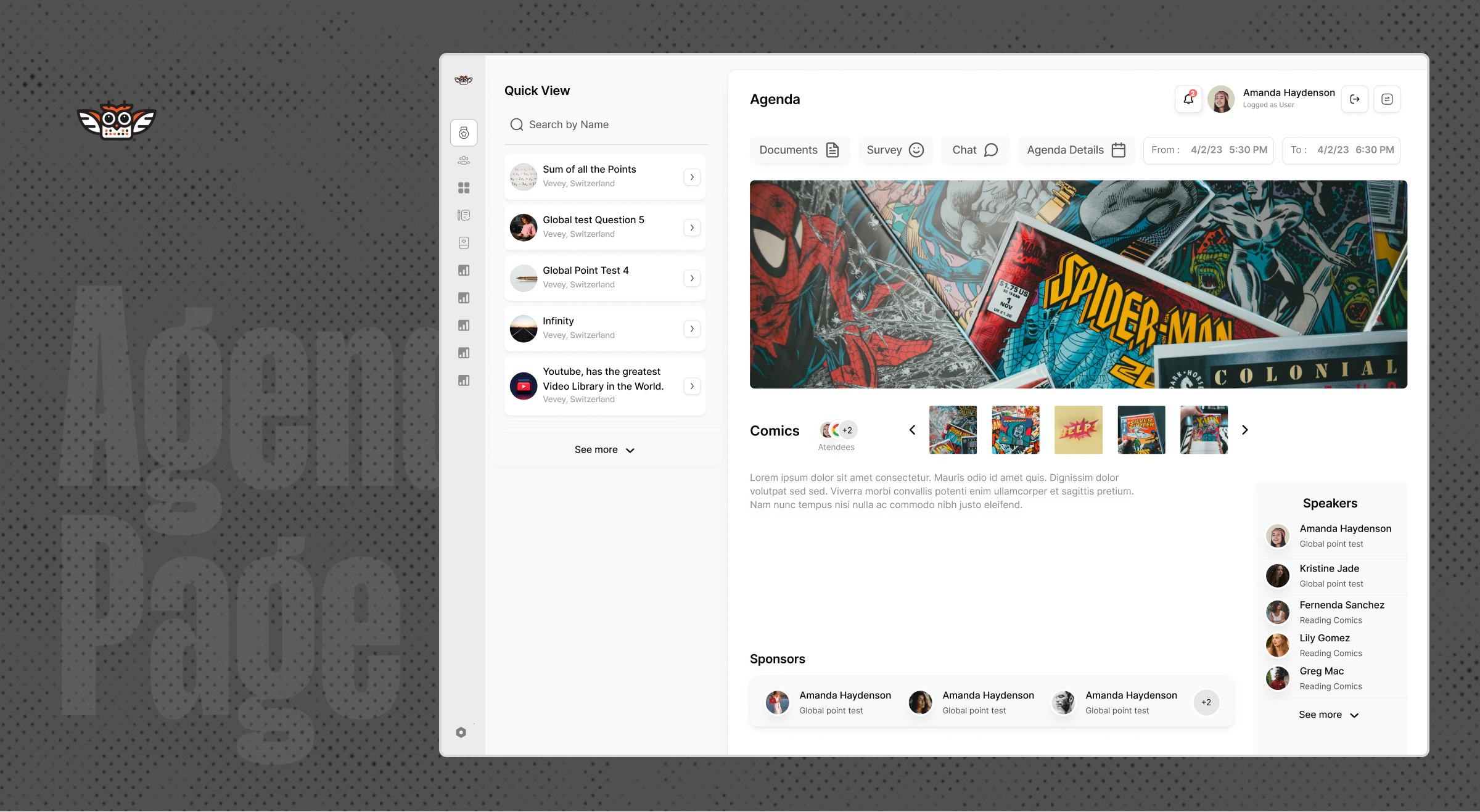Click Amanda Haydenson's header avatar

[x=1221, y=99]
